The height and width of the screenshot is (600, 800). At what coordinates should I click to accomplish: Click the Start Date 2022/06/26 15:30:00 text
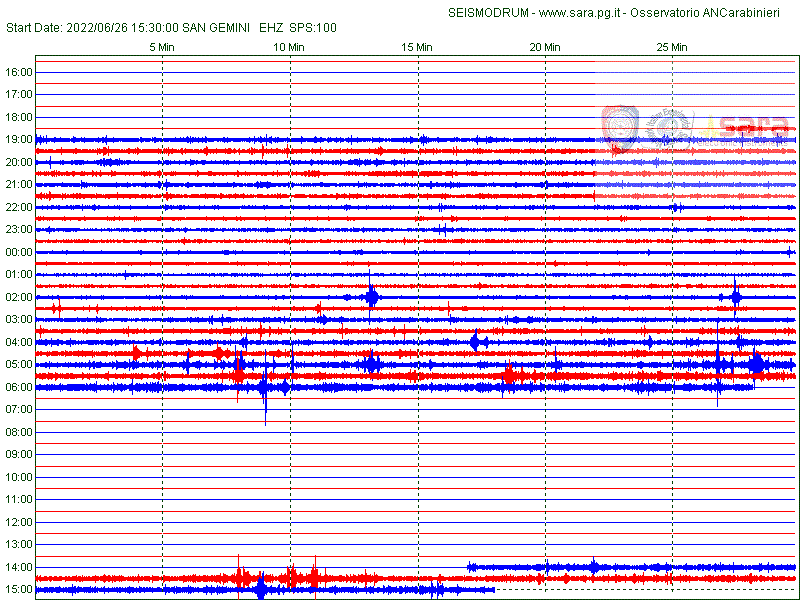coord(92,28)
